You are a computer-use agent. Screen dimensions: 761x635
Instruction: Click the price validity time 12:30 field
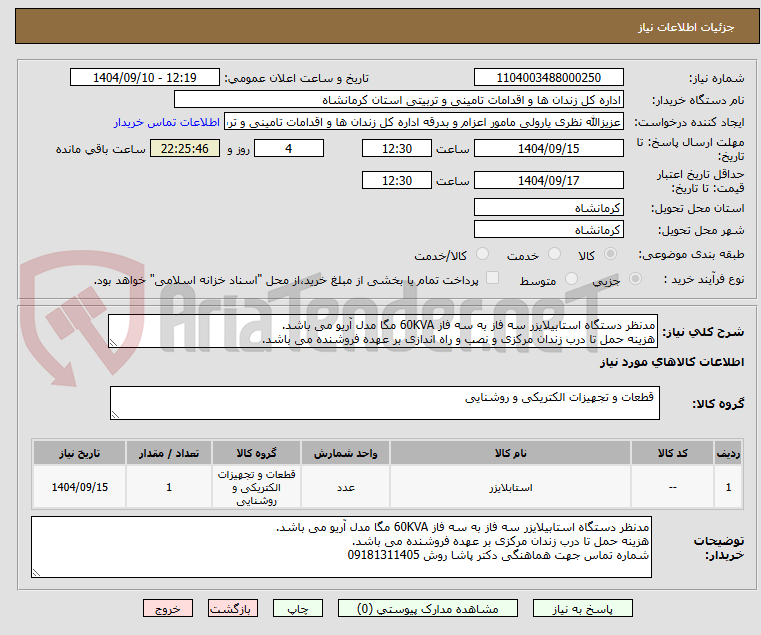tap(397, 181)
